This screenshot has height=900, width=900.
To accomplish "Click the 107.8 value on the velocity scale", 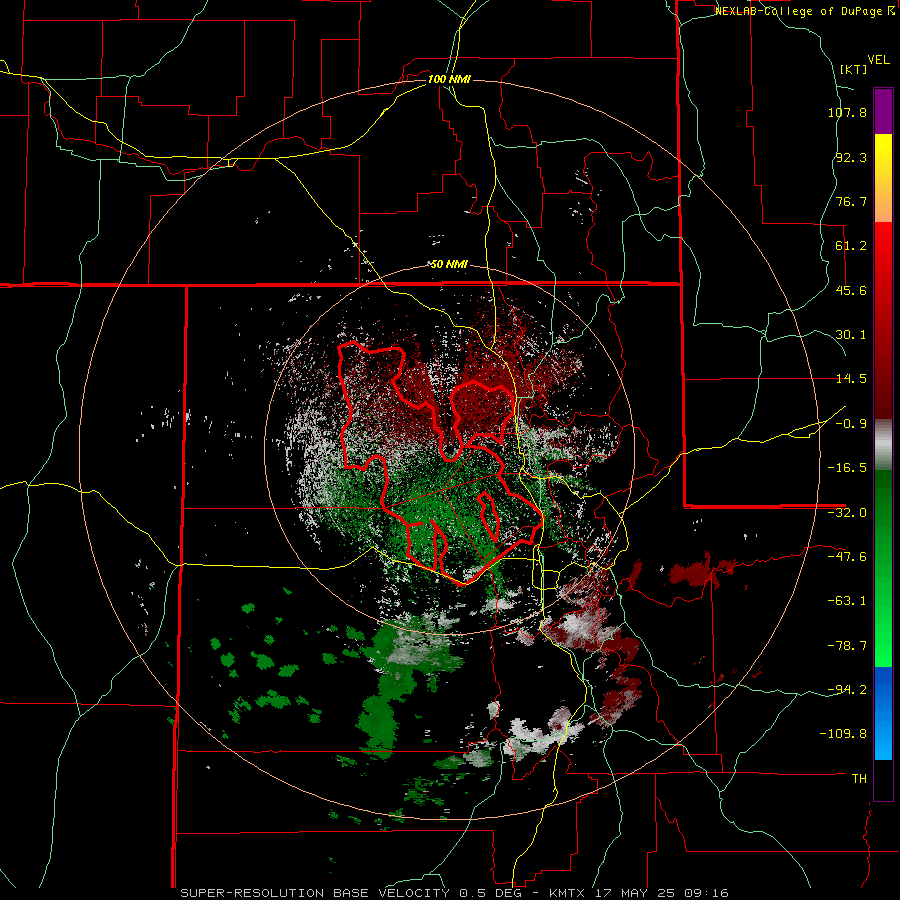I will [847, 112].
